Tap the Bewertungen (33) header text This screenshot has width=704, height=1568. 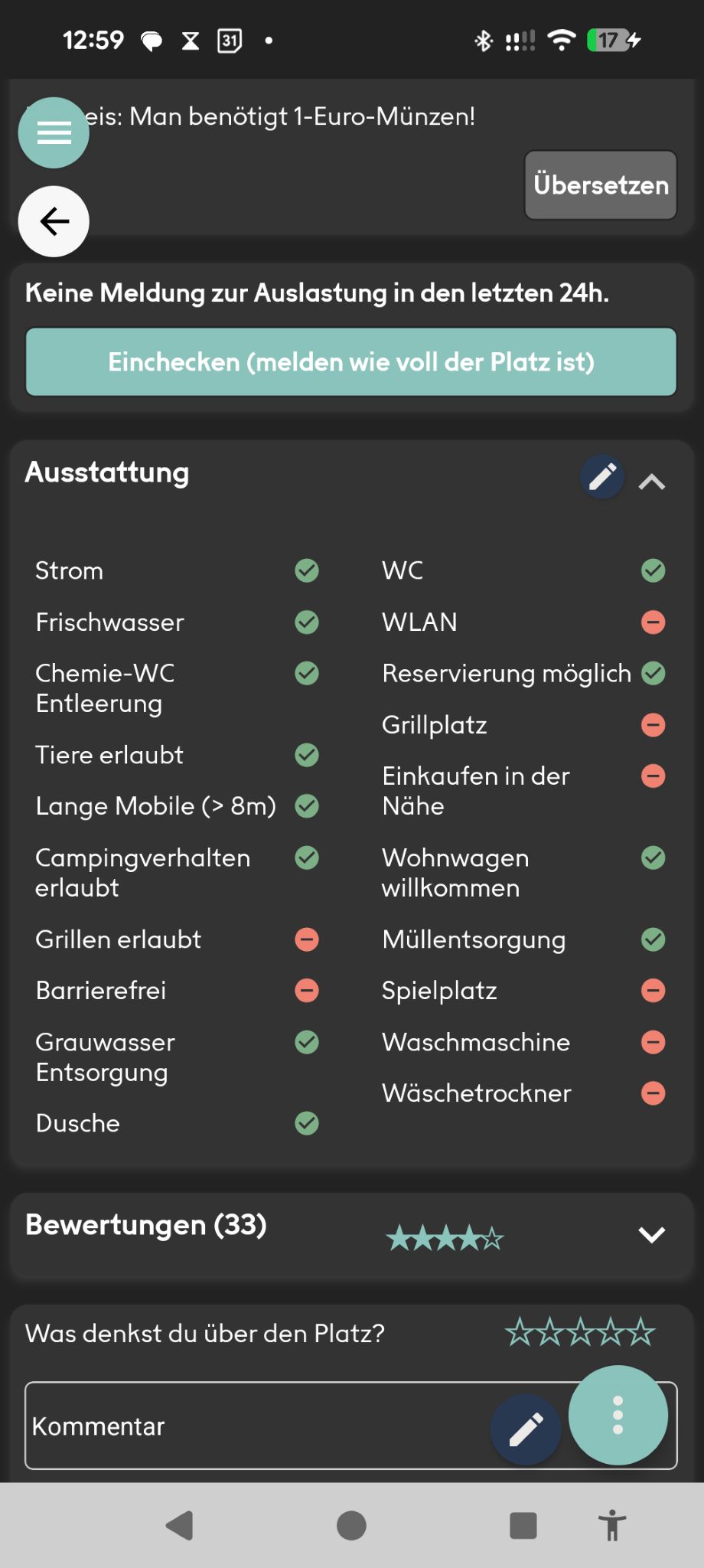coord(146,1225)
